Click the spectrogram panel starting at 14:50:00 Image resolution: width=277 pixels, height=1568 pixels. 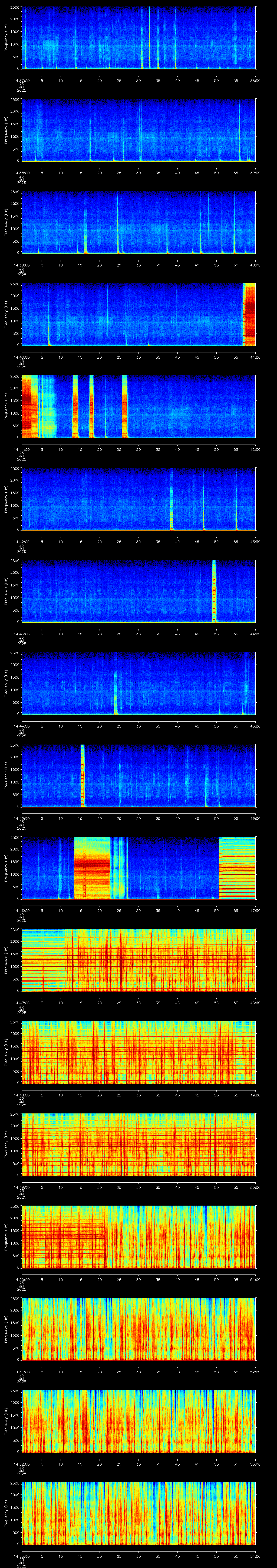coord(139,1237)
